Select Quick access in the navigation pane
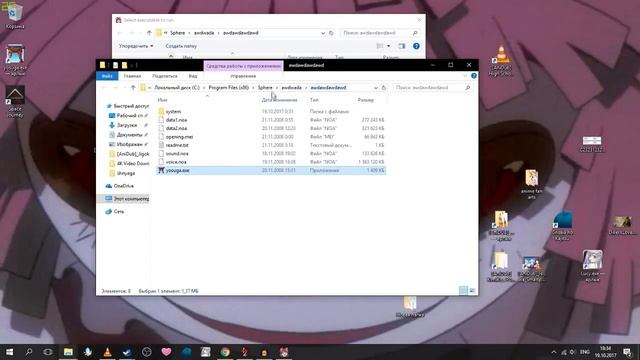Viewport: 640px width, 360px height. 127,106
